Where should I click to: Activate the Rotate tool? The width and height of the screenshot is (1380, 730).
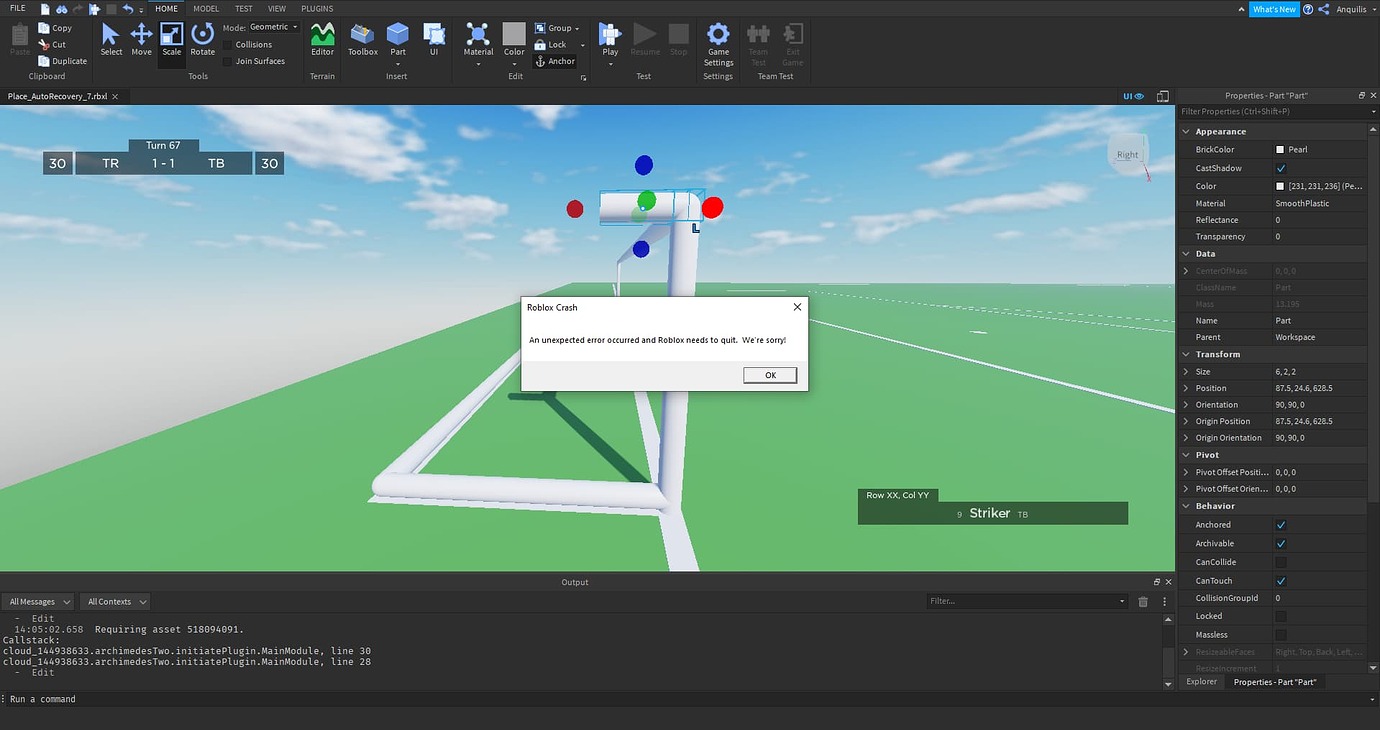(202, 40)
